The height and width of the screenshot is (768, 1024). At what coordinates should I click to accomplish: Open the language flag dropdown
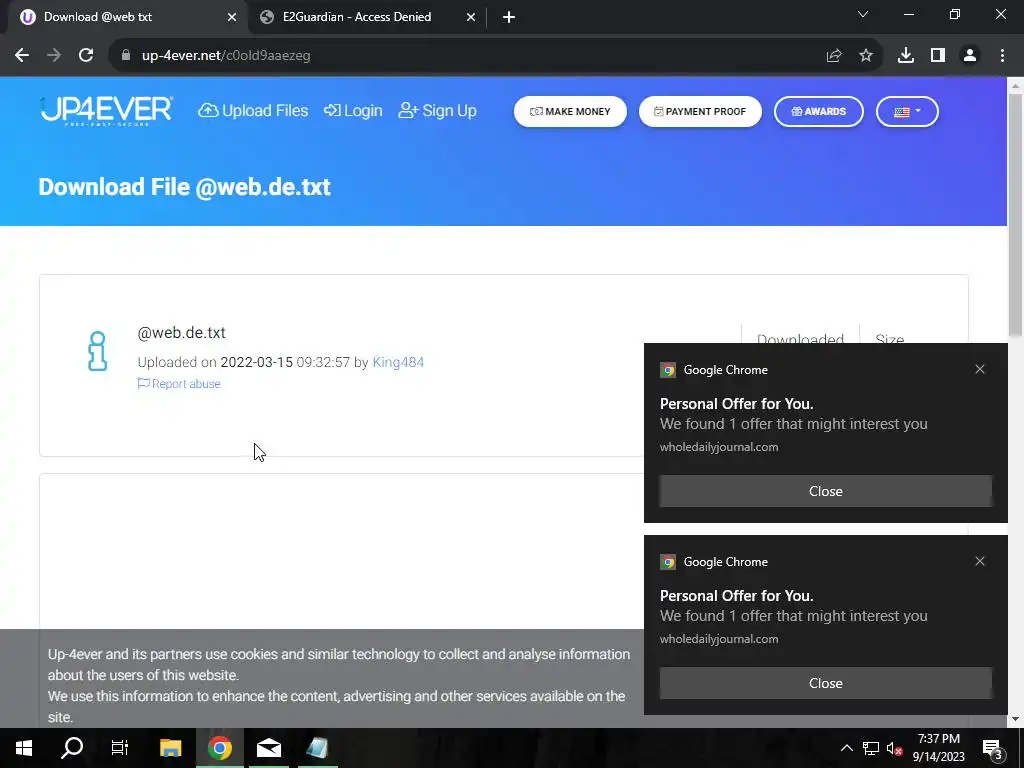tap(907, 112)
